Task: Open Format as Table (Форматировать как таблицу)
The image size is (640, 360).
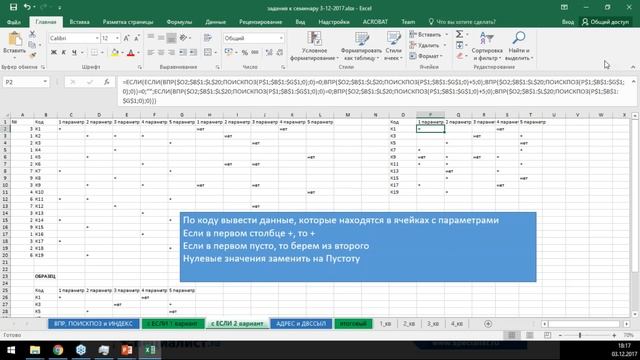Action: tap(361, 46)
